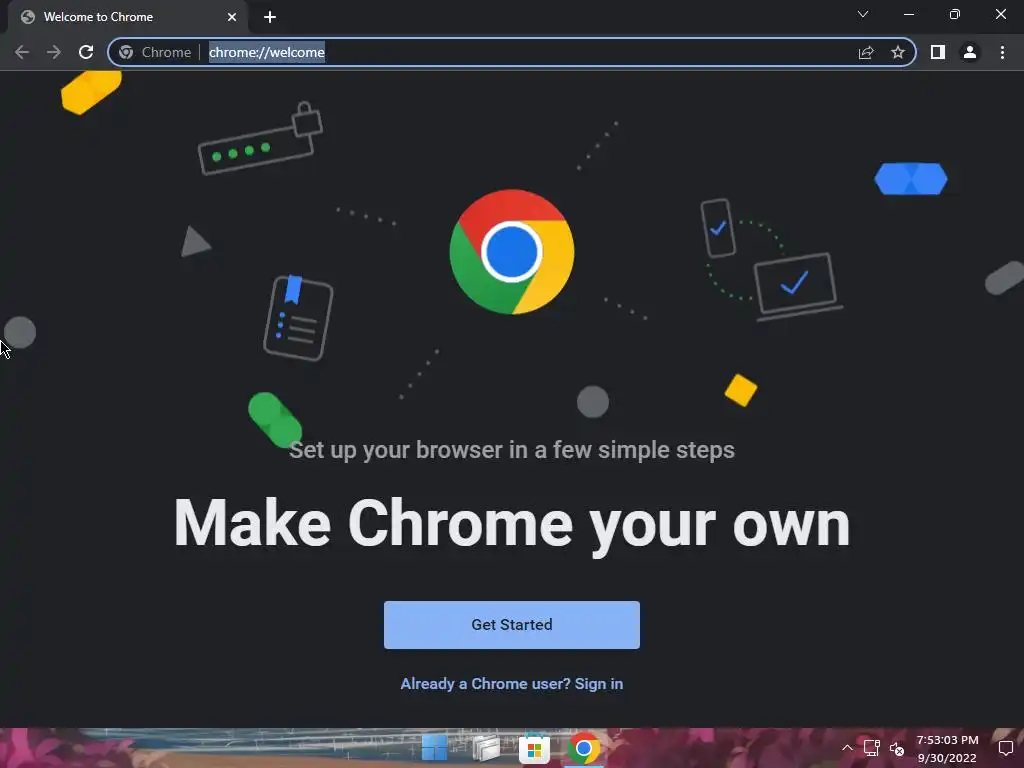Screen dimensions: 1024x768
Task: Close the Welcome to Chrome tab
Action: (x=232, y=17)
